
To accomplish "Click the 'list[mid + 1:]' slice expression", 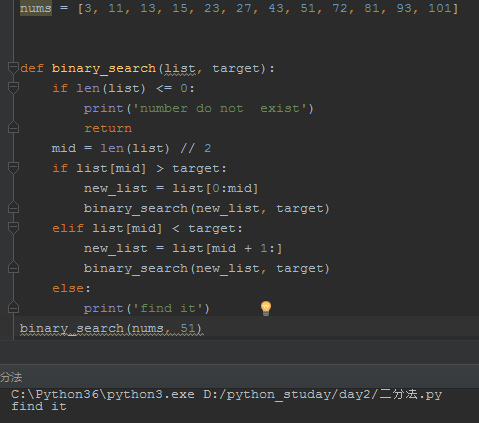I will tap(227, 248).
